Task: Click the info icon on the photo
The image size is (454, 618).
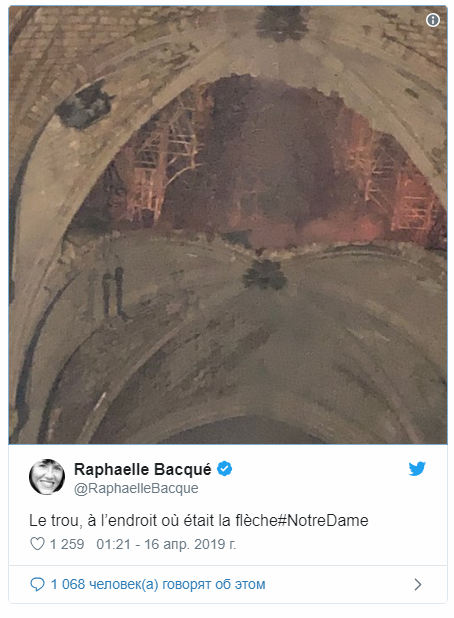Action: 433,20
